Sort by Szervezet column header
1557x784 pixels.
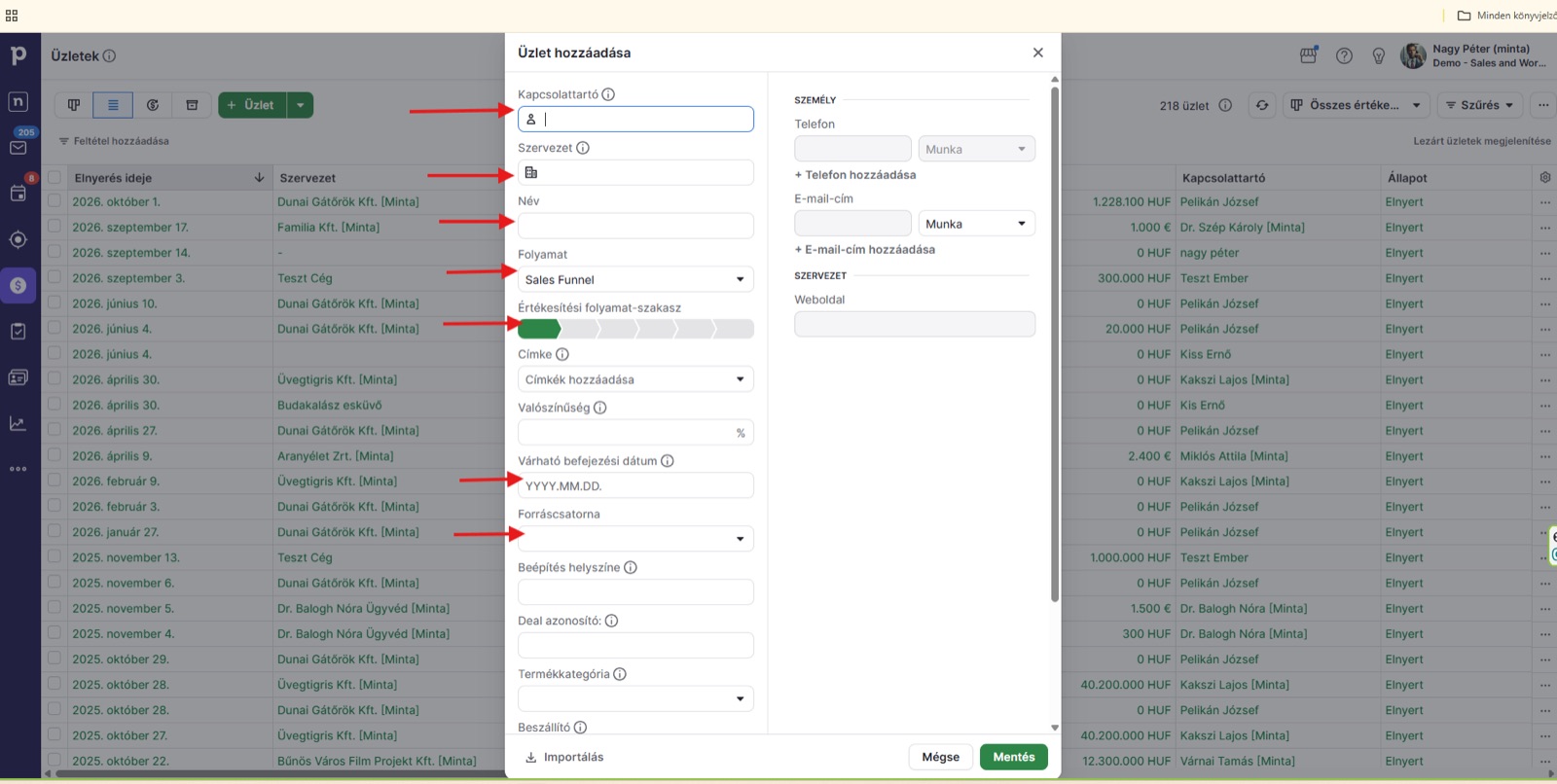pyautogui.click(x=308, y=178)
